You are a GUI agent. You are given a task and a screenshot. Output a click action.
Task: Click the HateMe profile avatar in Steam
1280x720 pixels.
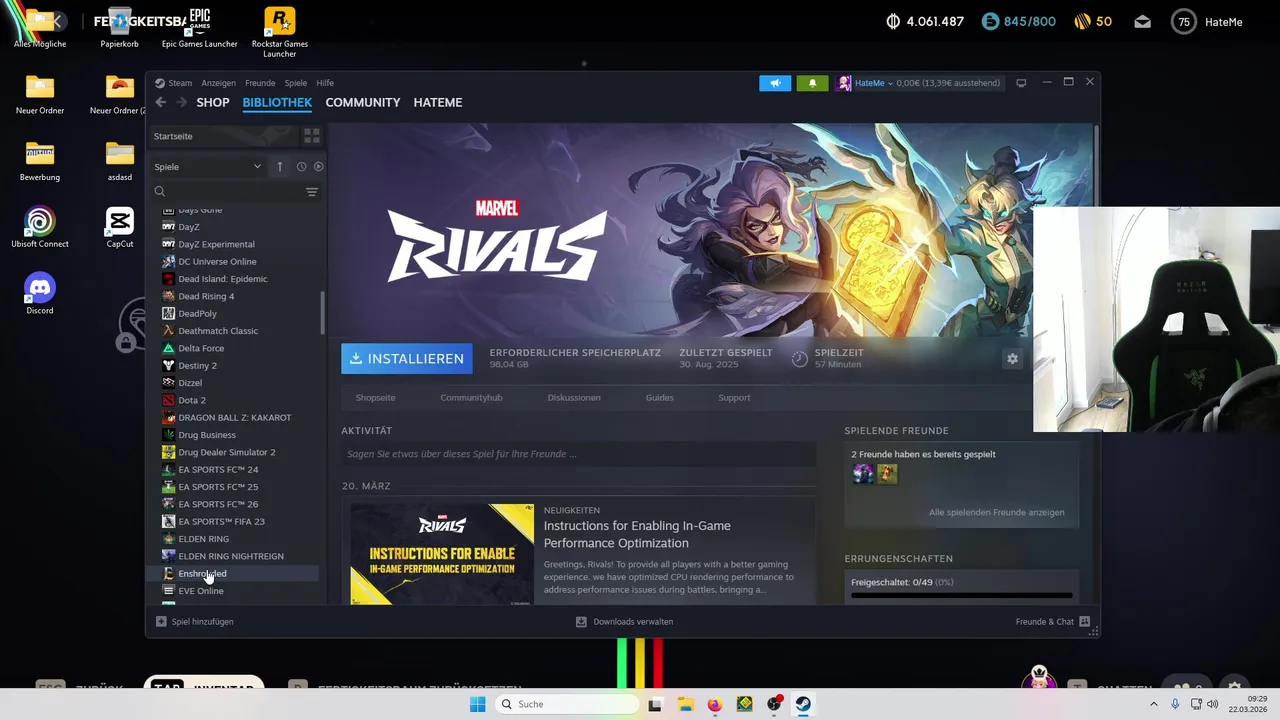[844, 83]
